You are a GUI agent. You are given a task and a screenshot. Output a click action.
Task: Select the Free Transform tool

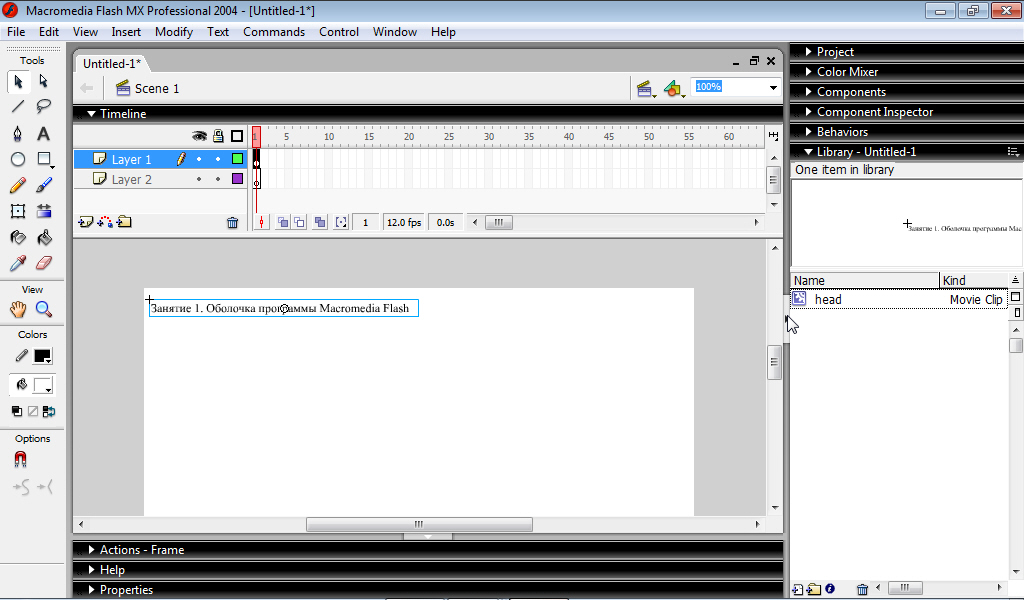click(18, 211)
